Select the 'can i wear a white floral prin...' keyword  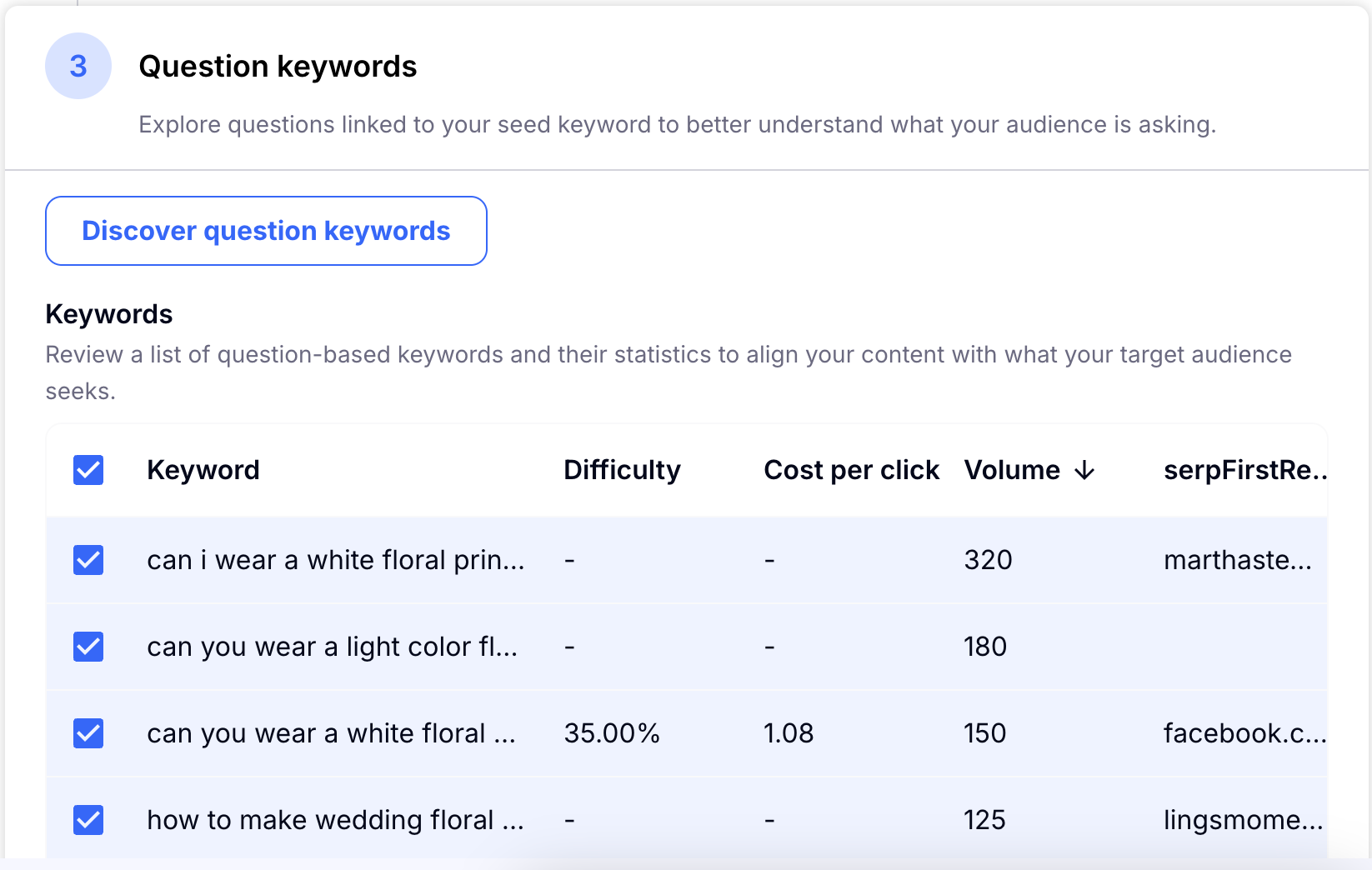click(x=335, y=560)
